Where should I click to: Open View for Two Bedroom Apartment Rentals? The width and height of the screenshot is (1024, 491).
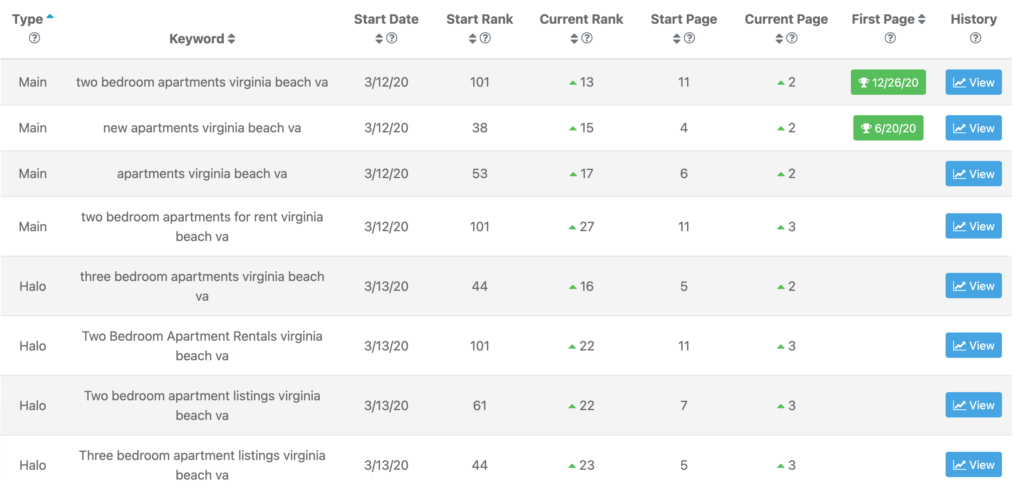[x=973, y=346]
